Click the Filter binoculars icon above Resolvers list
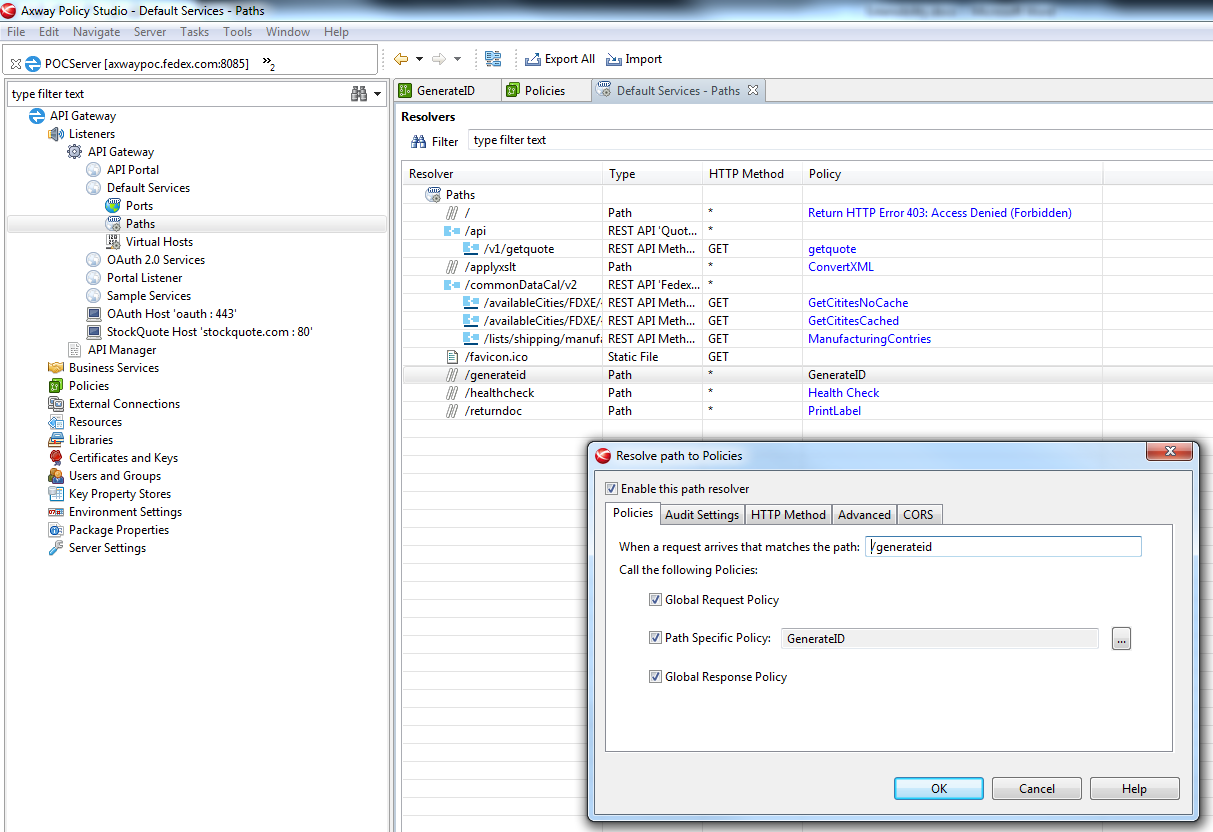 [420, 140]
